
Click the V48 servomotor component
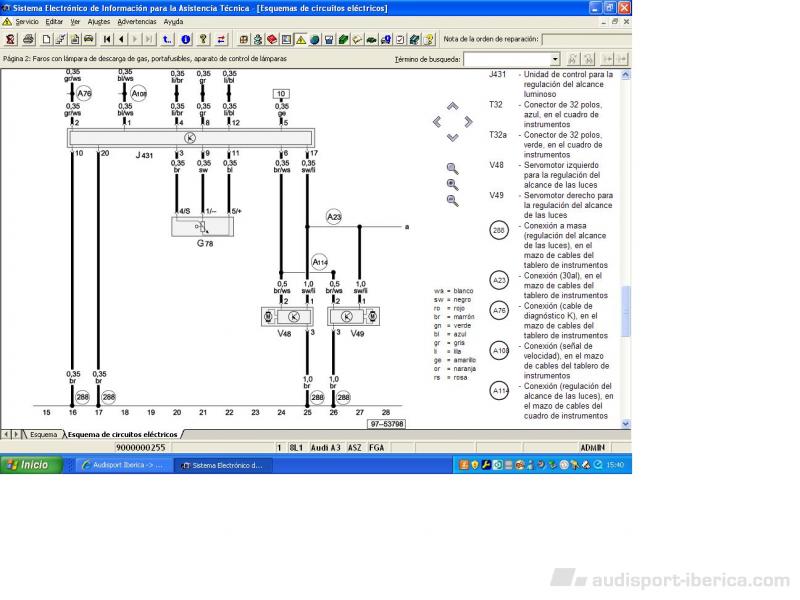click(x=288, y=317)
